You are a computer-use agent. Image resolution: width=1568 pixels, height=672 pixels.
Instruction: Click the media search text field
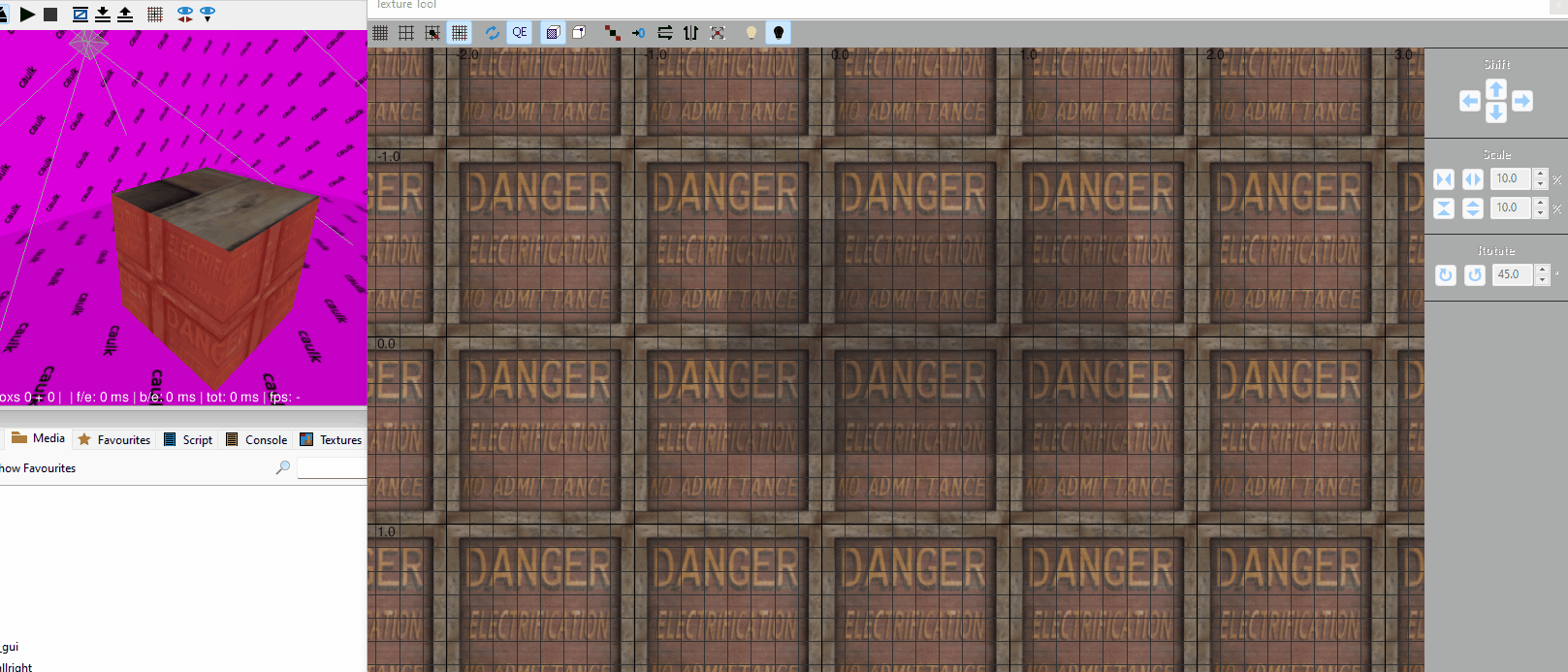(332, 468)
